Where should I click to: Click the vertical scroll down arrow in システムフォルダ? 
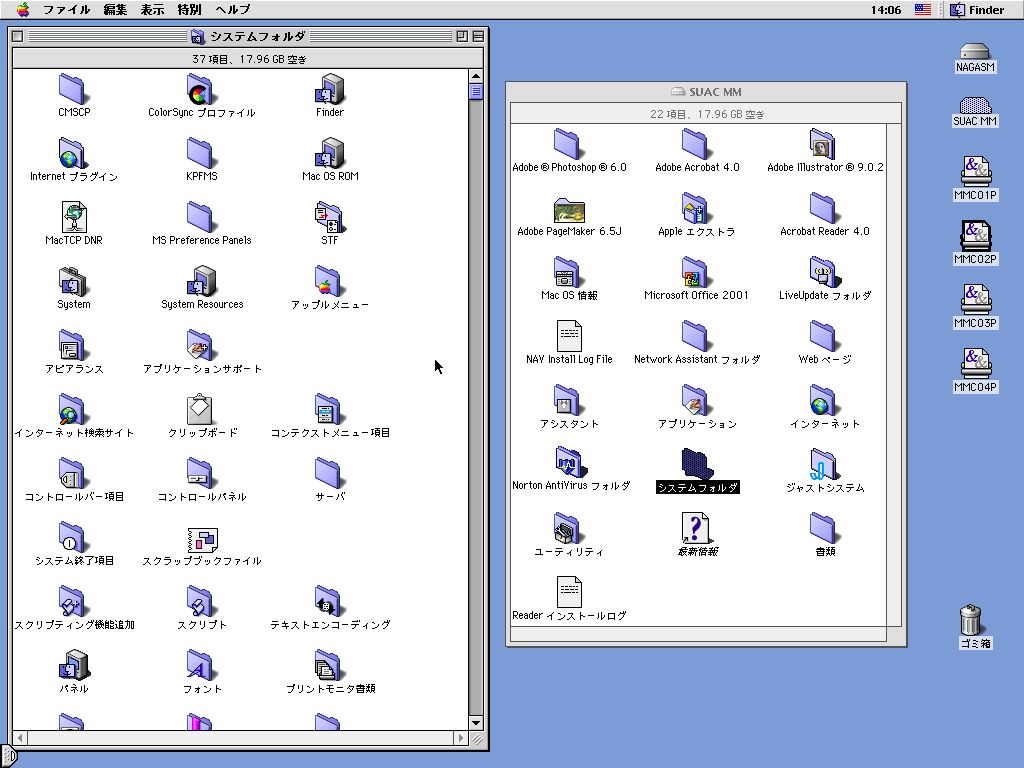coord(476,723)
